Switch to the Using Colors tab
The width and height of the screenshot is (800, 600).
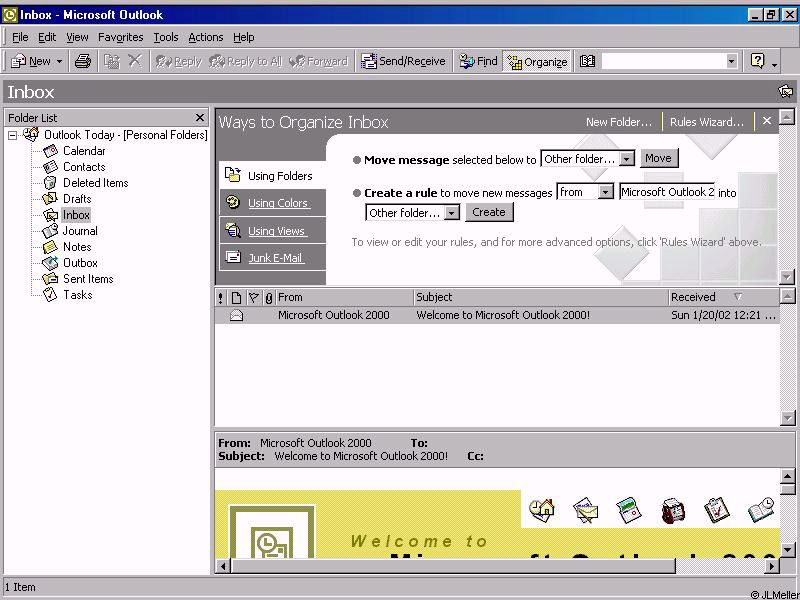coord(278,203)
